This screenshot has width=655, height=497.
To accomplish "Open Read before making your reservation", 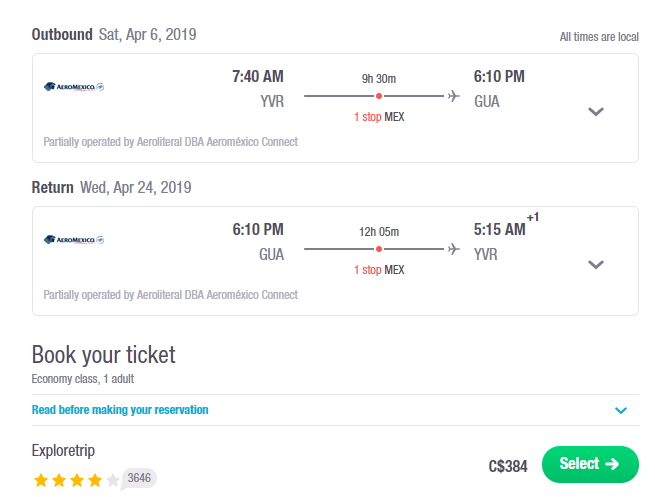I will point(120,410).
